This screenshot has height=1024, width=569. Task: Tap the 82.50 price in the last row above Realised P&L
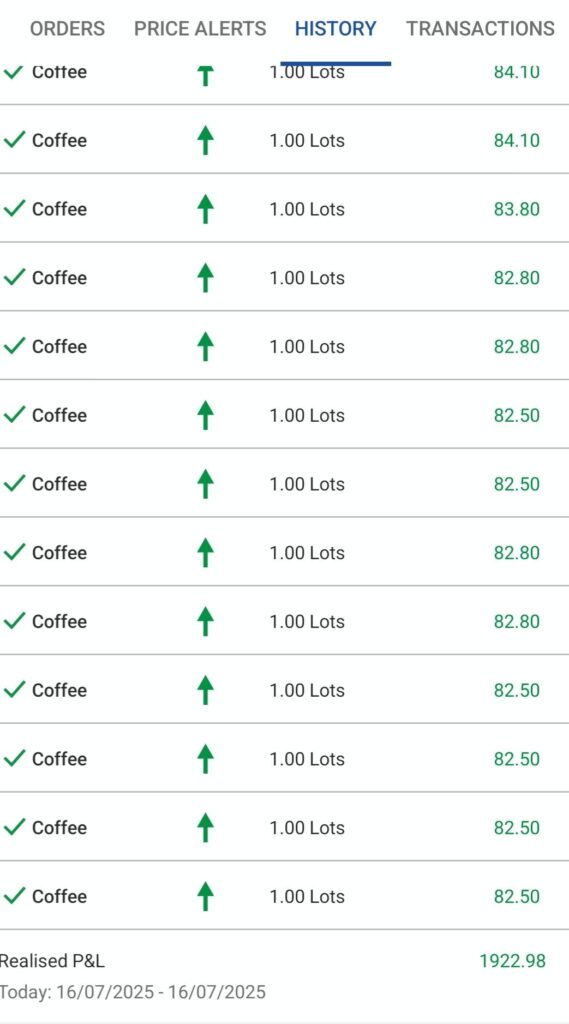(x=517, y=896)
